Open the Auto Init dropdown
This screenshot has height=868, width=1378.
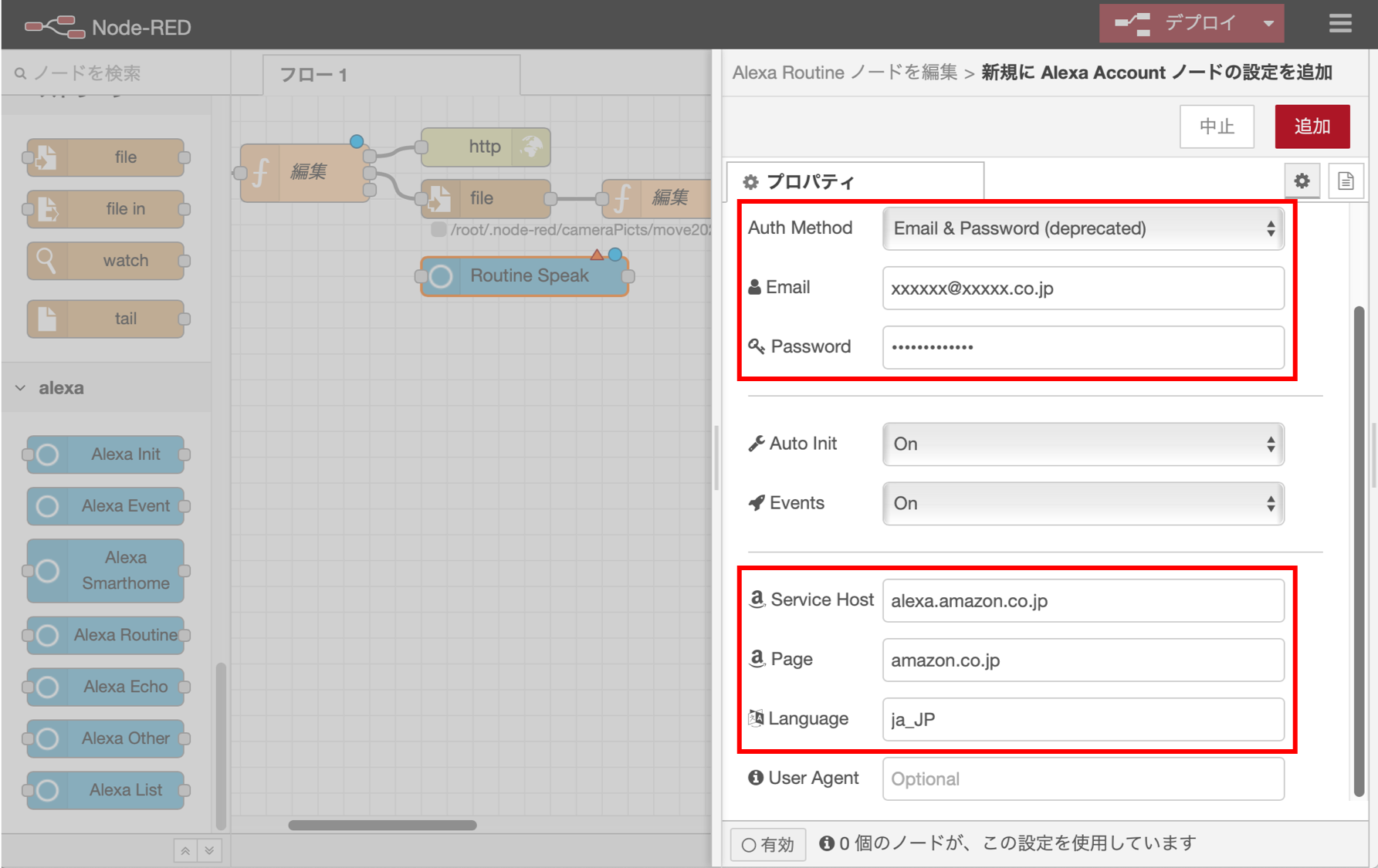coord(1083,444)
